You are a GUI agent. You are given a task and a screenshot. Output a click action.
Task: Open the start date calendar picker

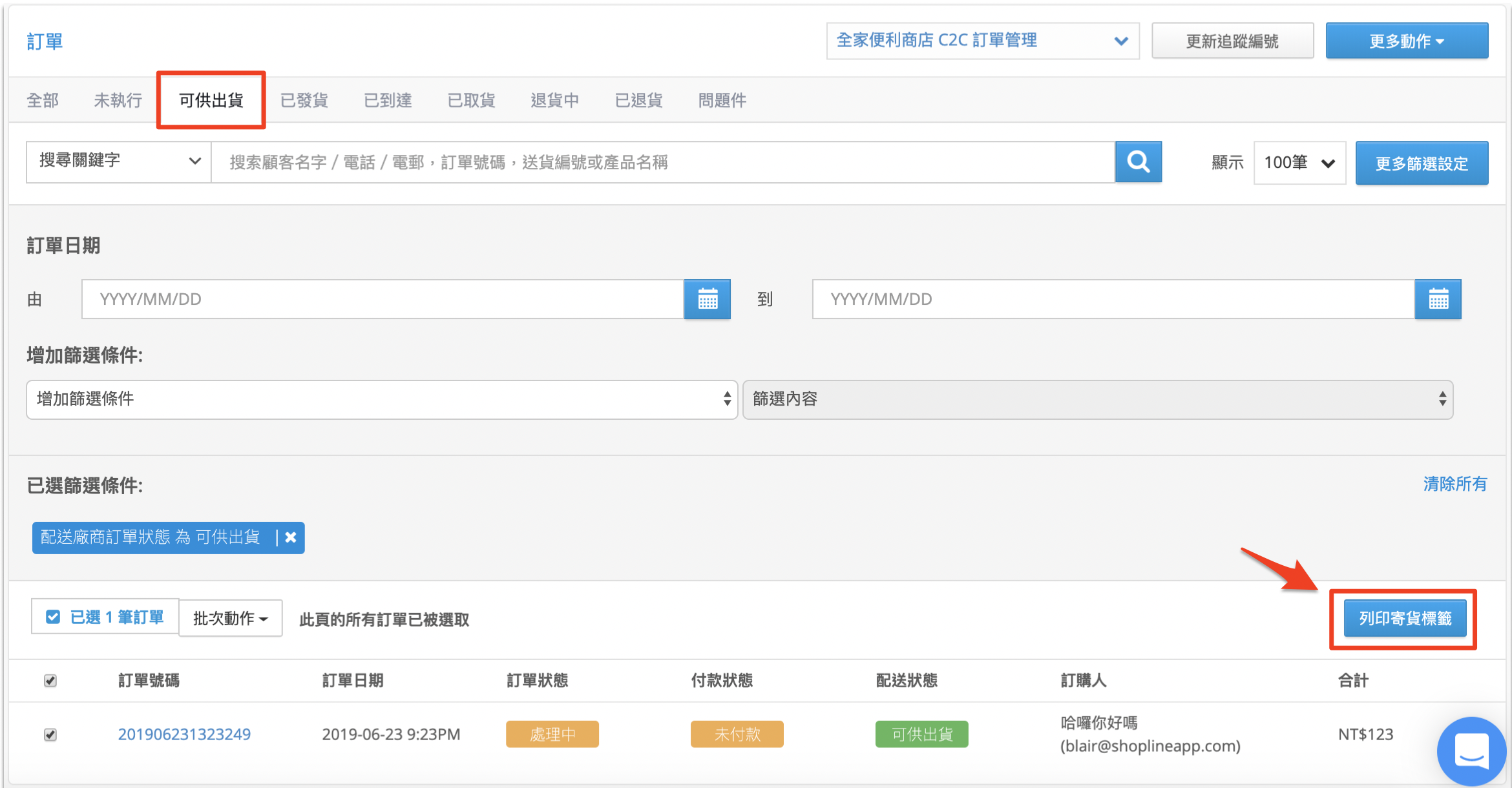(708, 299)
